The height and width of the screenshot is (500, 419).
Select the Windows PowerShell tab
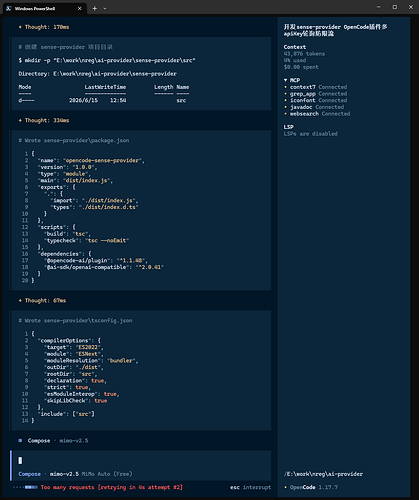(x=45, y=9)
